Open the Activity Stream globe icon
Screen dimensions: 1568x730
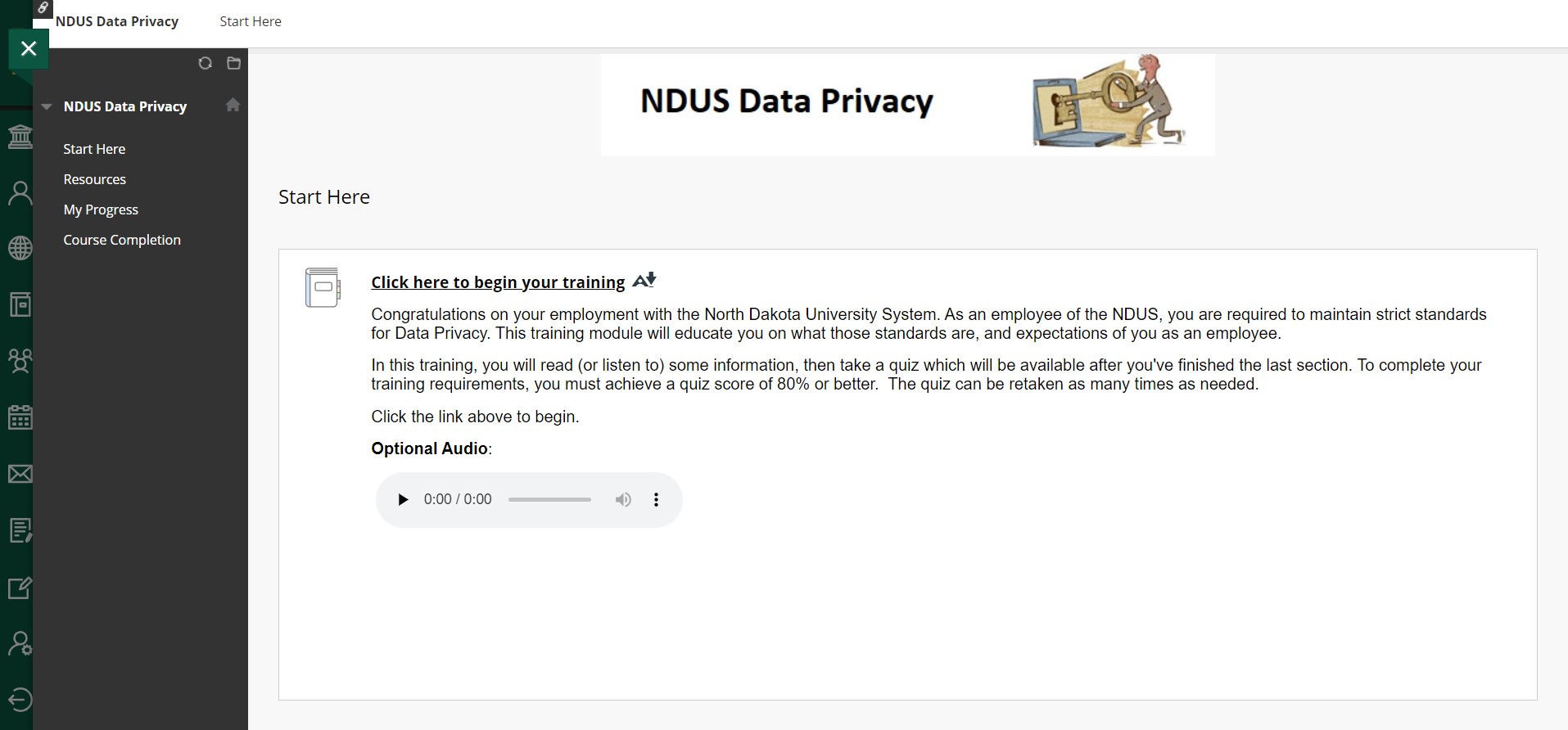coord(20,249)
